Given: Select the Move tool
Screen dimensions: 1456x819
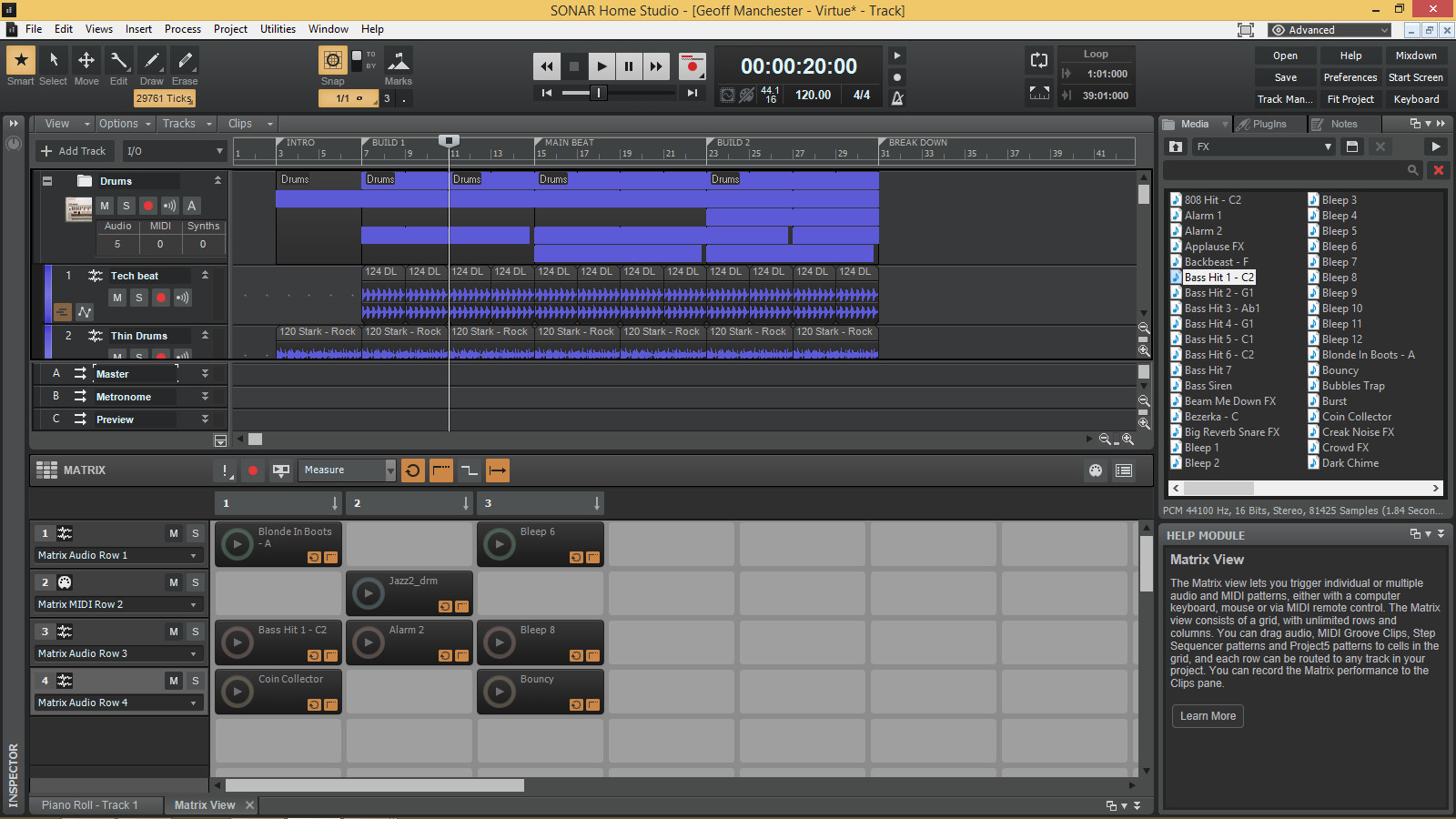Looking at the screenshot, I should coord(86,60).
